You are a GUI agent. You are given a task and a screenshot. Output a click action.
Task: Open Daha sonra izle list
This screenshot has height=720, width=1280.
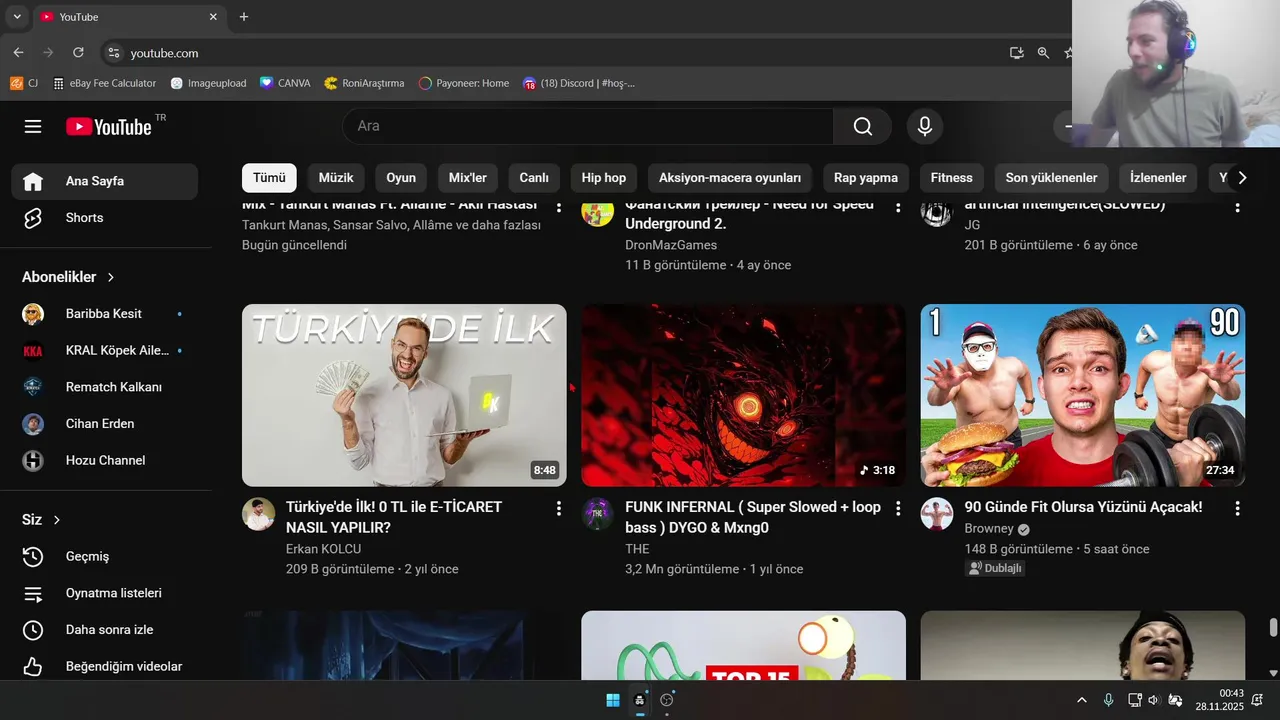click(105, 630)
